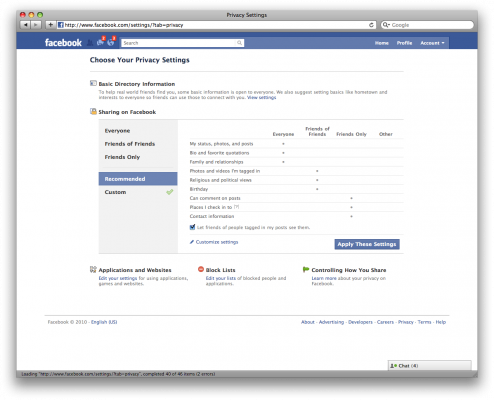Open the Customize settings link
Image resolution: width=494 pixels, height=400 pixels.
217,242
